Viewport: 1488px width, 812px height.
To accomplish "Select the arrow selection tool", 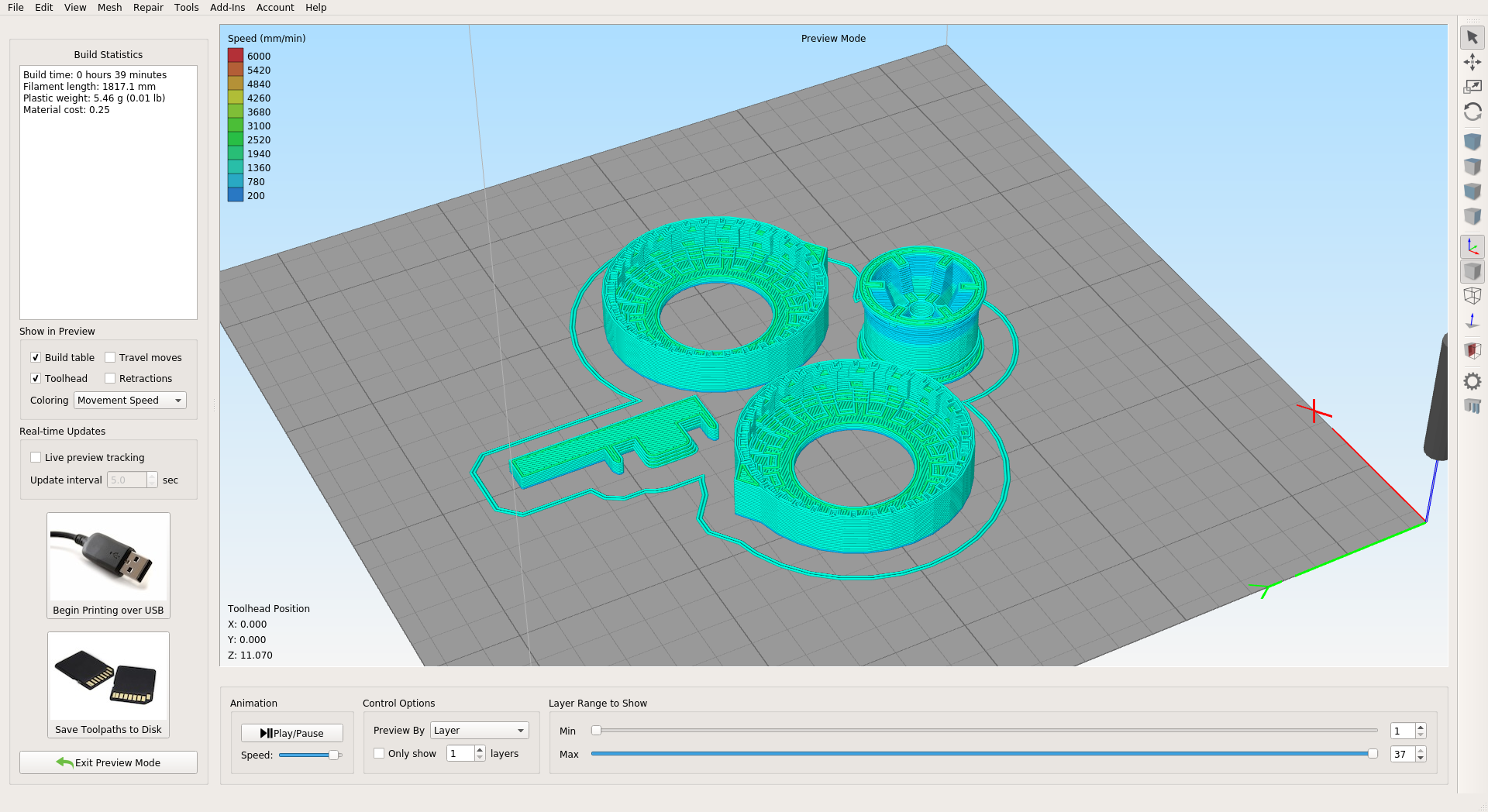I will [1472, 37].
